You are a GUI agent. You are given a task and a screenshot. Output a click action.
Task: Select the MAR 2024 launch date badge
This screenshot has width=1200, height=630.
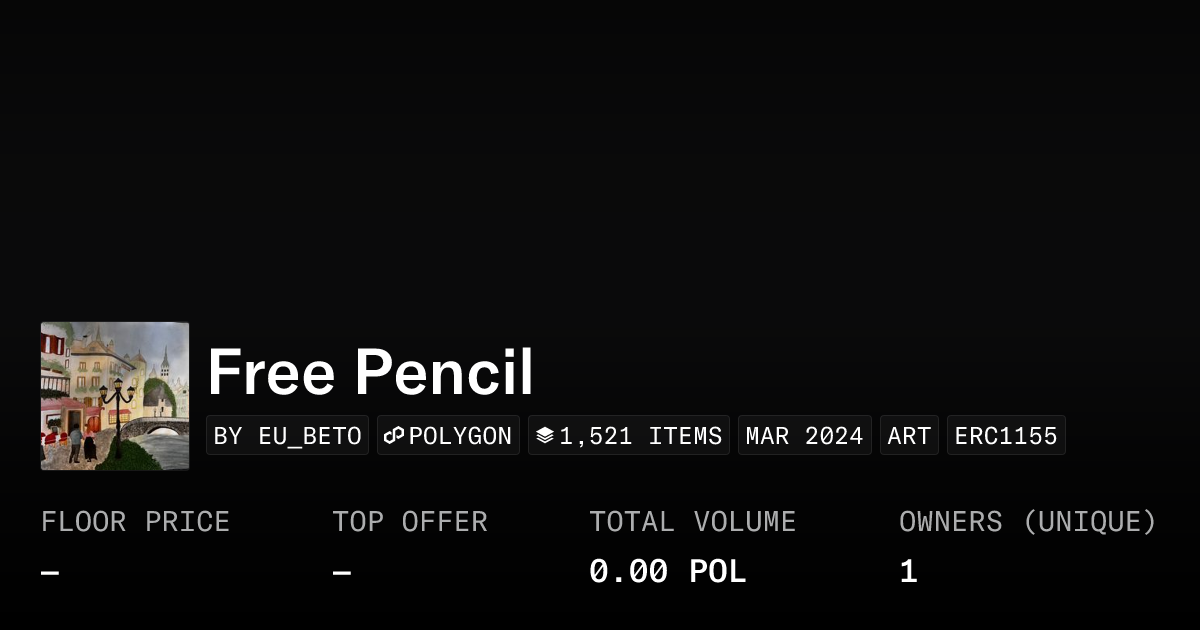coord(804,435)
